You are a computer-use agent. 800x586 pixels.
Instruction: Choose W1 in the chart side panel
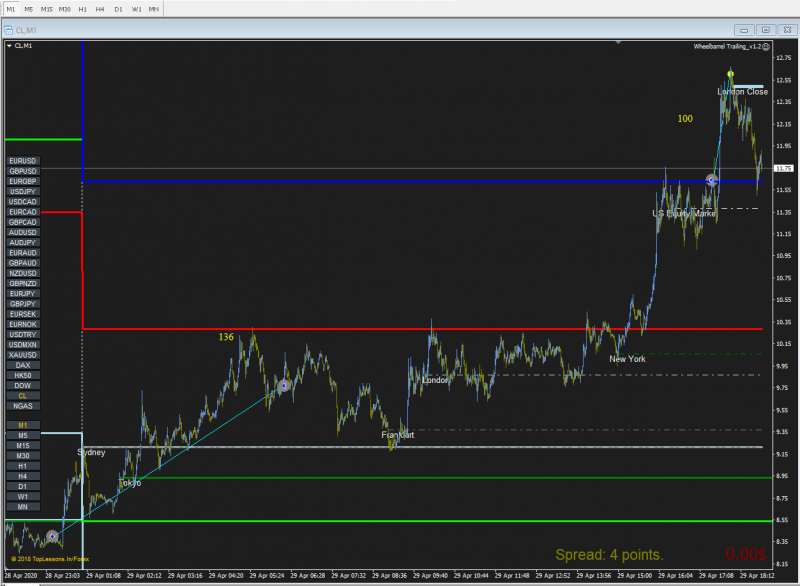tap(23, 497)
